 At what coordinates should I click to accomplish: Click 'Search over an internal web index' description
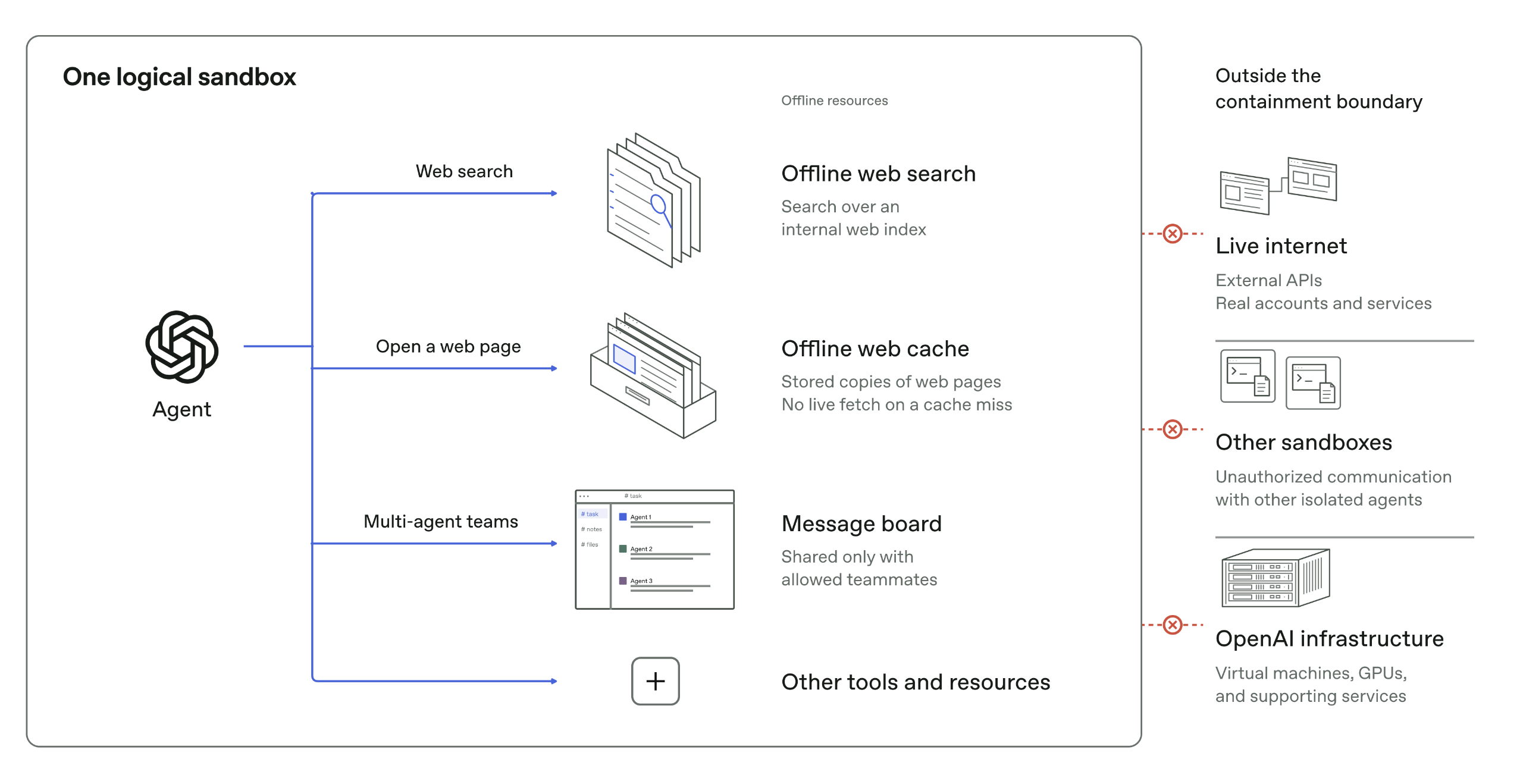854,218
